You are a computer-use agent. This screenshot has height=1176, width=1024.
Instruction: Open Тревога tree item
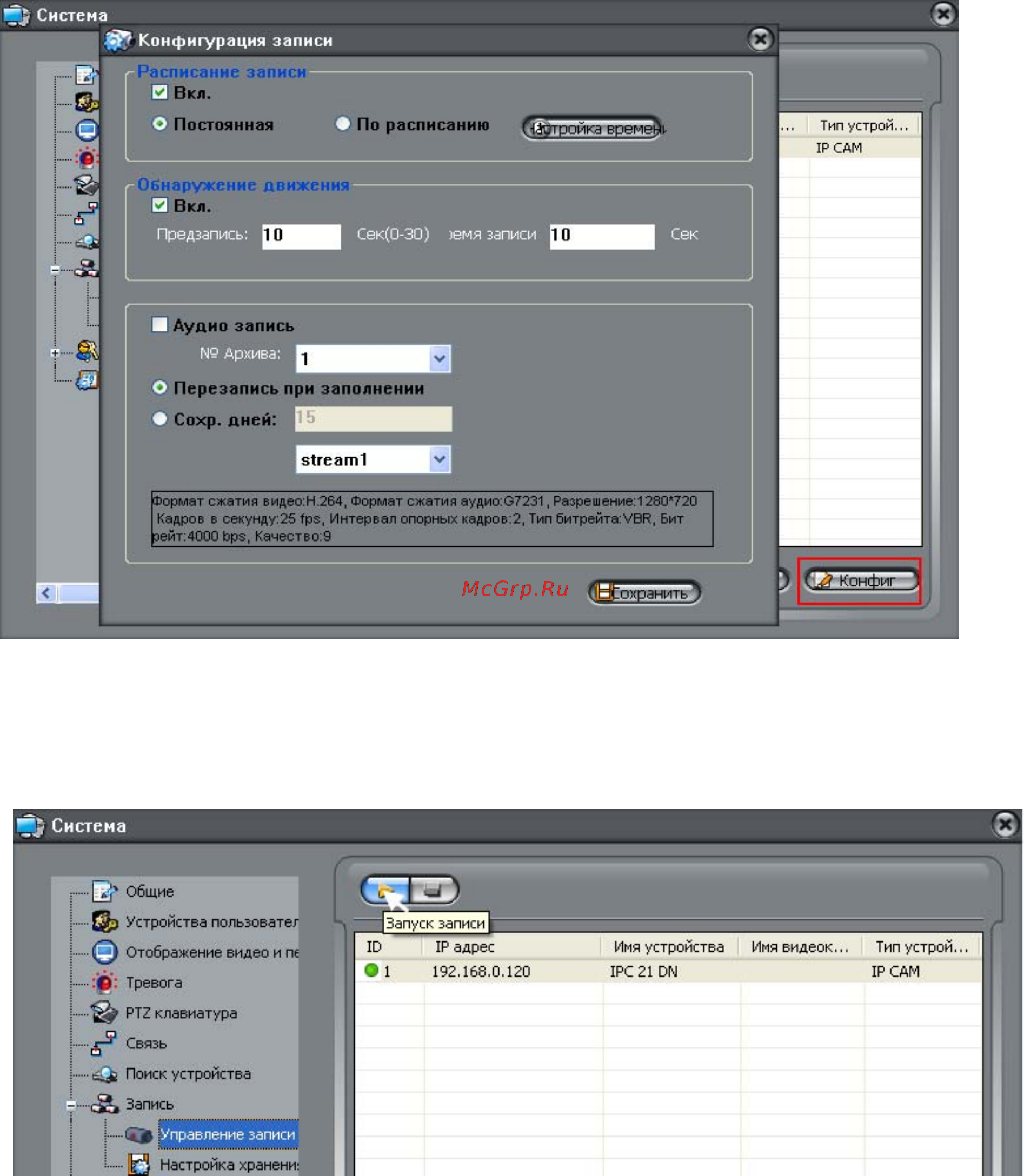coord(154,983)
